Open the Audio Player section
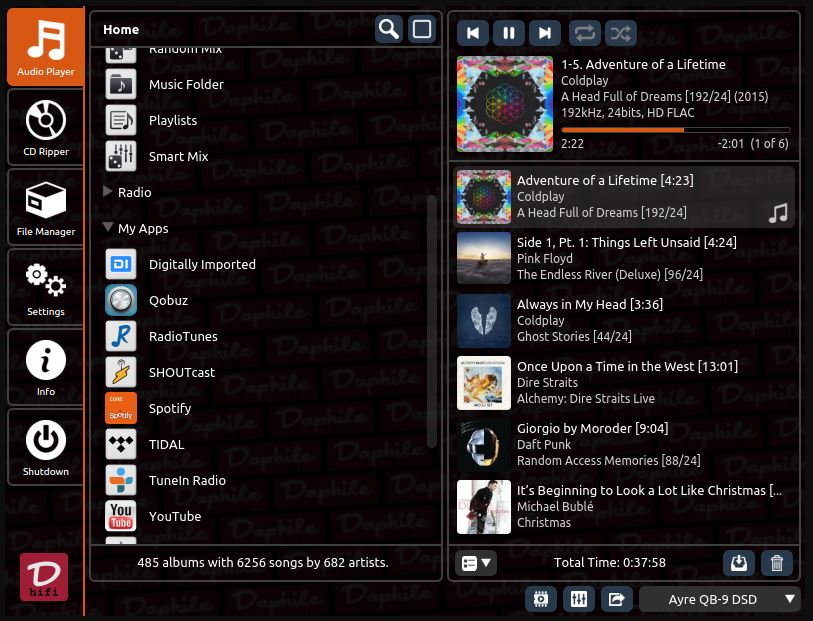The image size is (813, 621). (46, 47)
